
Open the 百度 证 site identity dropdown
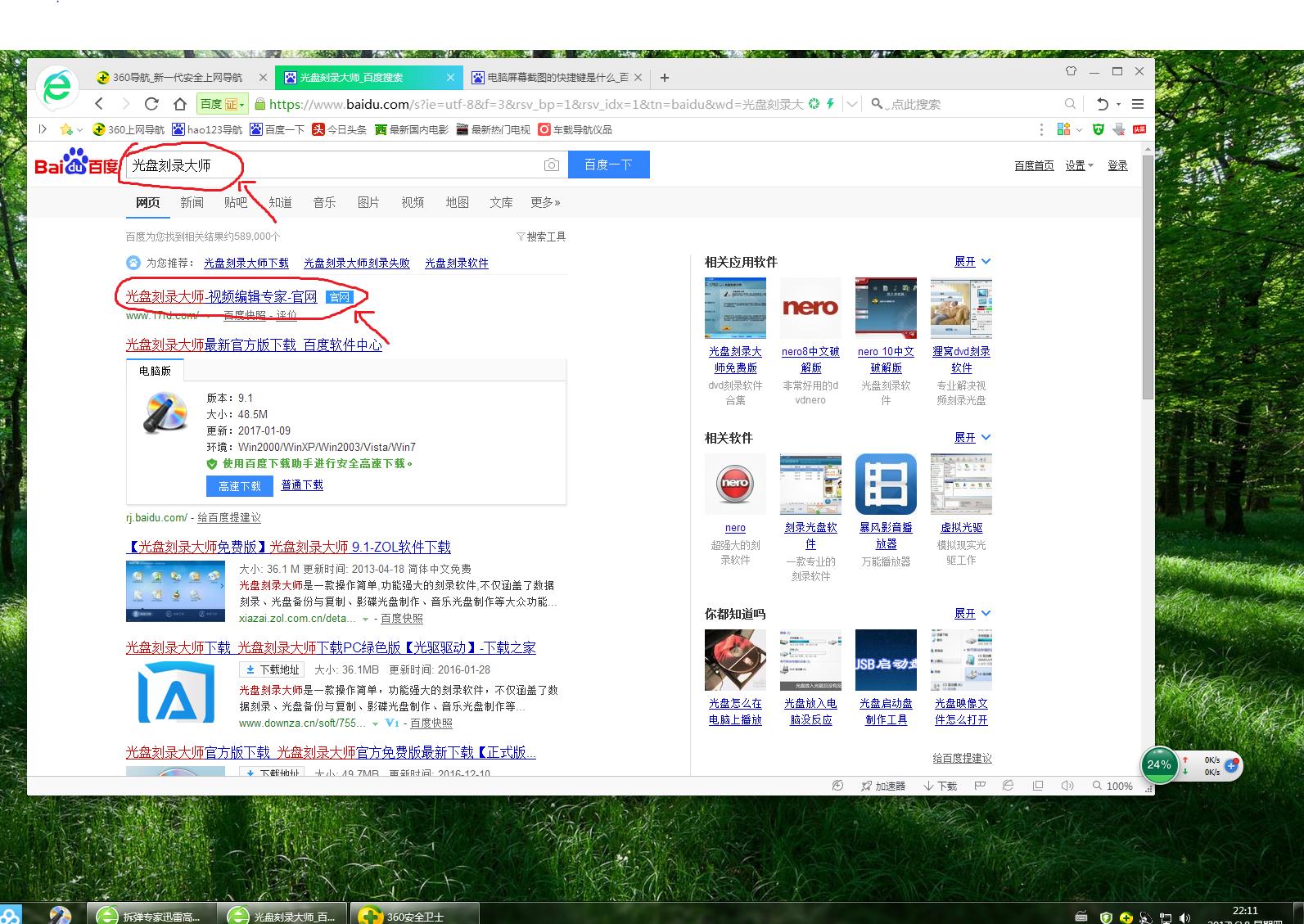pos(223,104)
